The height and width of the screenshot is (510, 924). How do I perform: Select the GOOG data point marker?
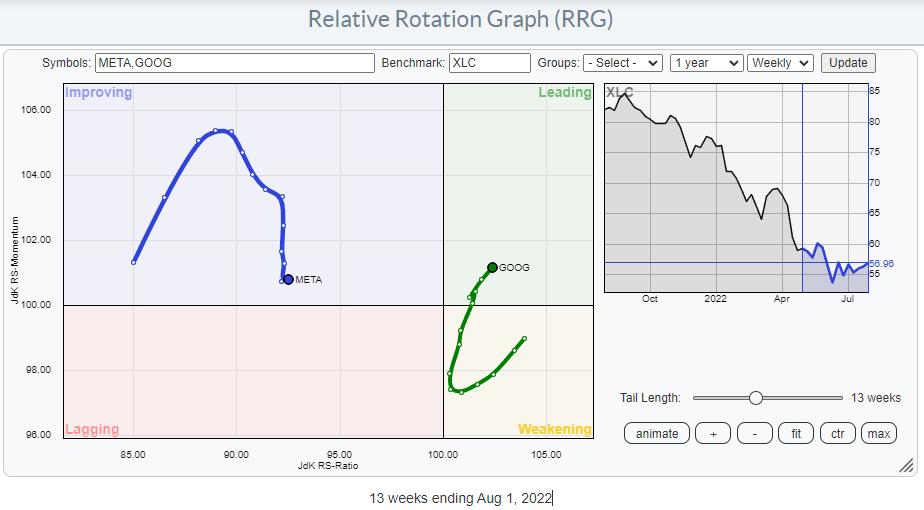pos(492,267)
